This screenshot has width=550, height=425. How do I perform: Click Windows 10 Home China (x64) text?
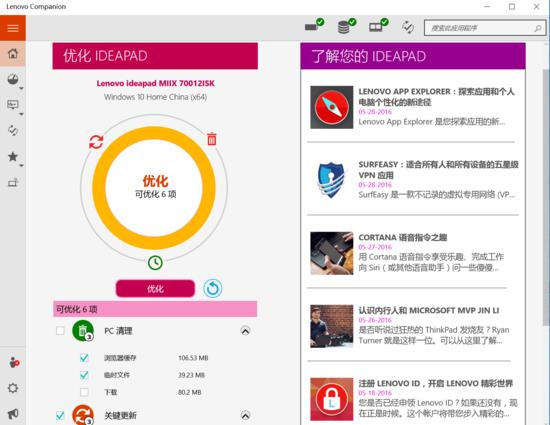pyautogui.click(x=155, y=97)
